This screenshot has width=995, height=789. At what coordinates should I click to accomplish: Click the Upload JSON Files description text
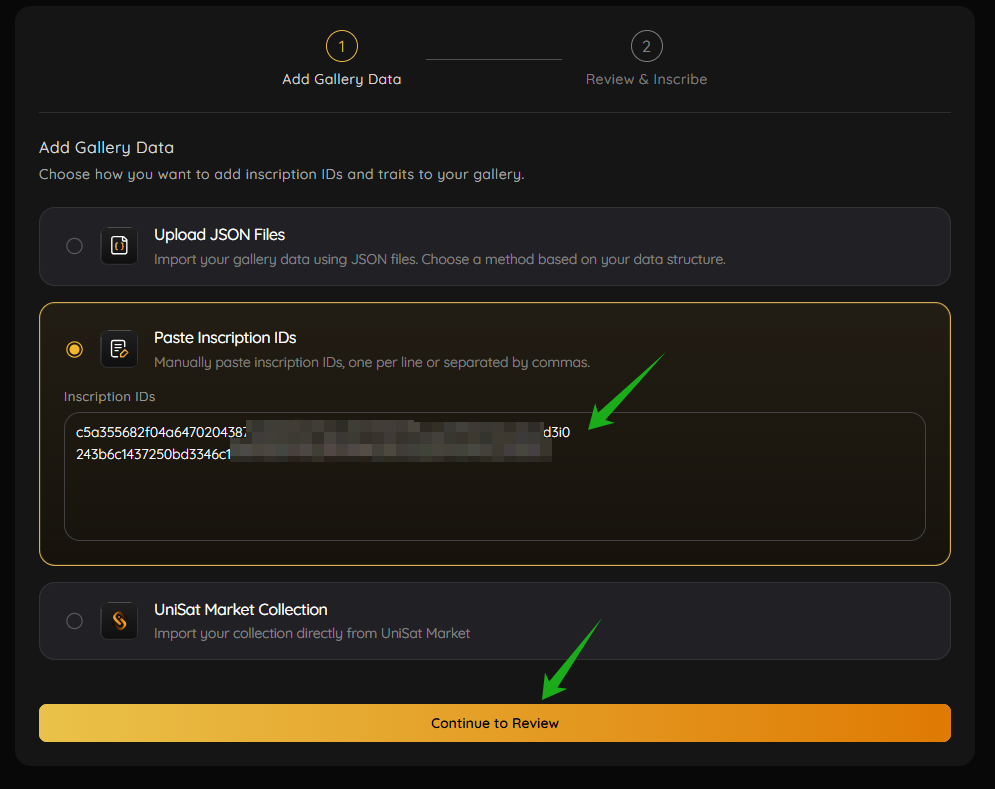[439, 259]
